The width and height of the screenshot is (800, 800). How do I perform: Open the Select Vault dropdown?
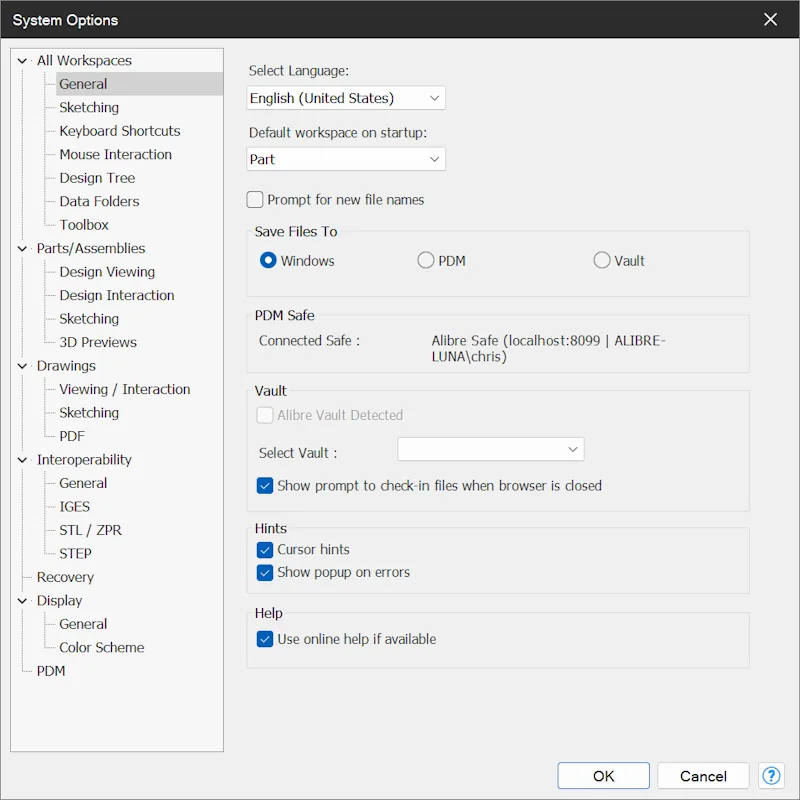point(491,449)
